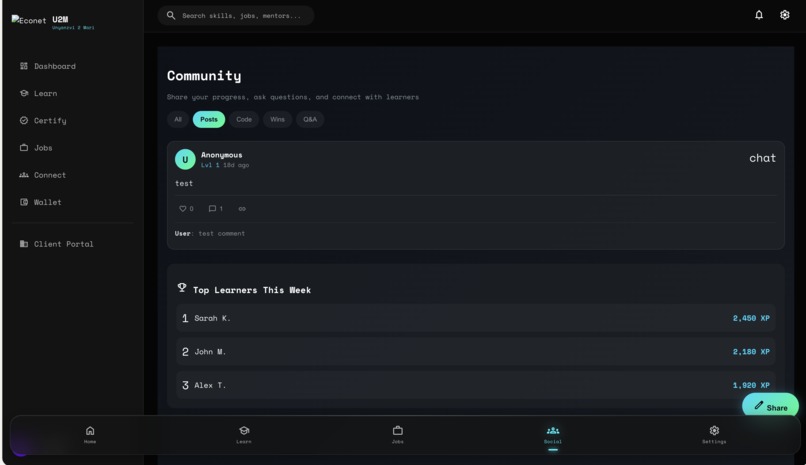
Task: Click the Anonymous user avatar
Action: pos(185,159)
